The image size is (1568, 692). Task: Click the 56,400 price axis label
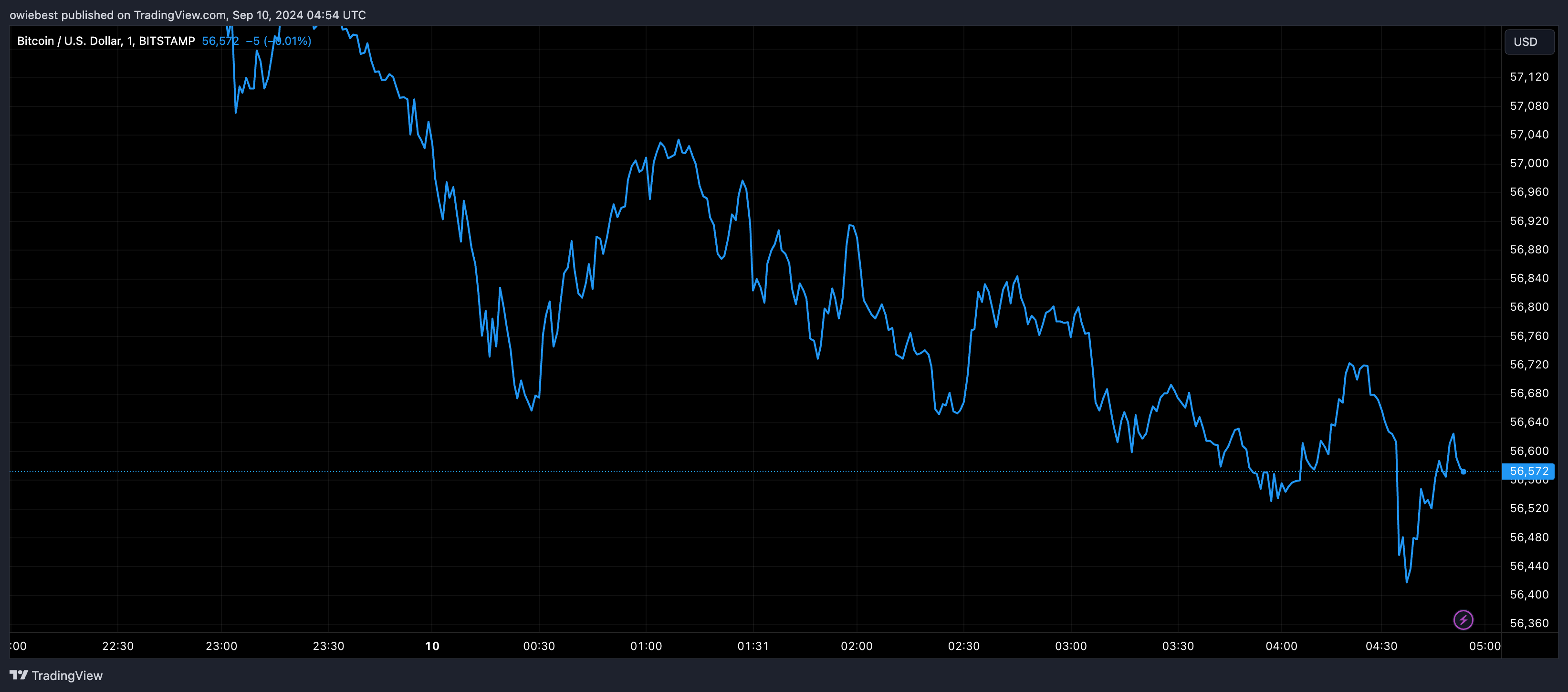(x=1529, y=595)
